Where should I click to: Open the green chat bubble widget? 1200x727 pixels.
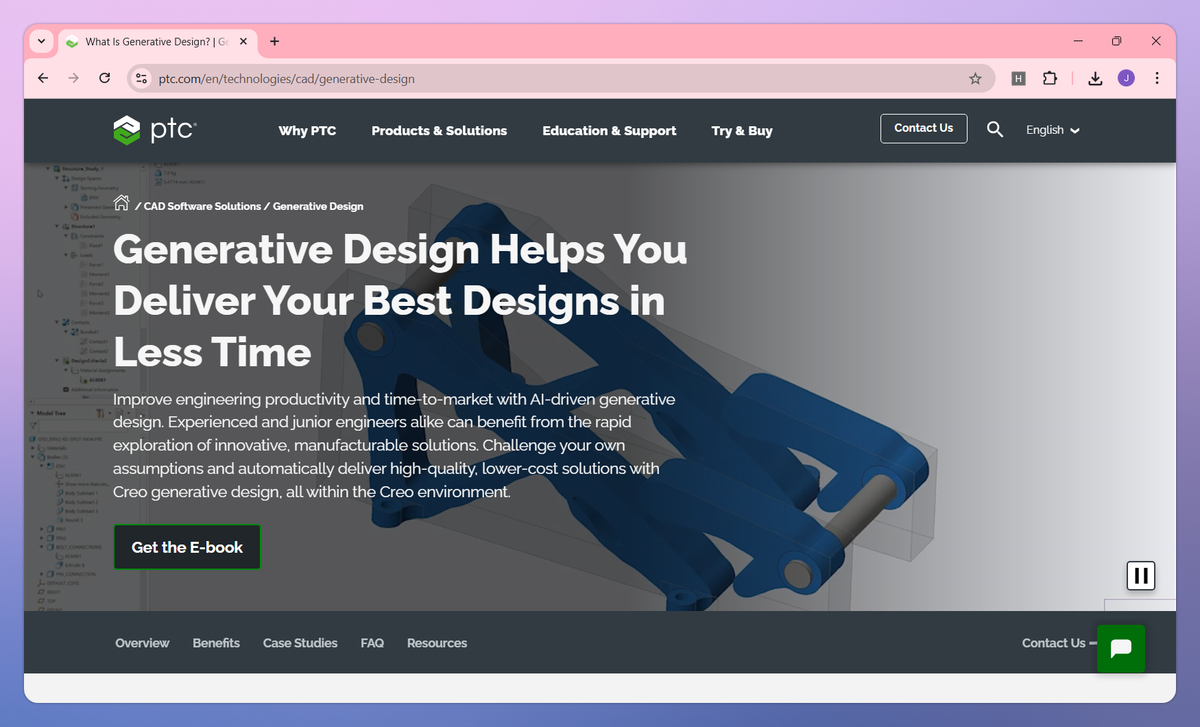coord(1120,649)
